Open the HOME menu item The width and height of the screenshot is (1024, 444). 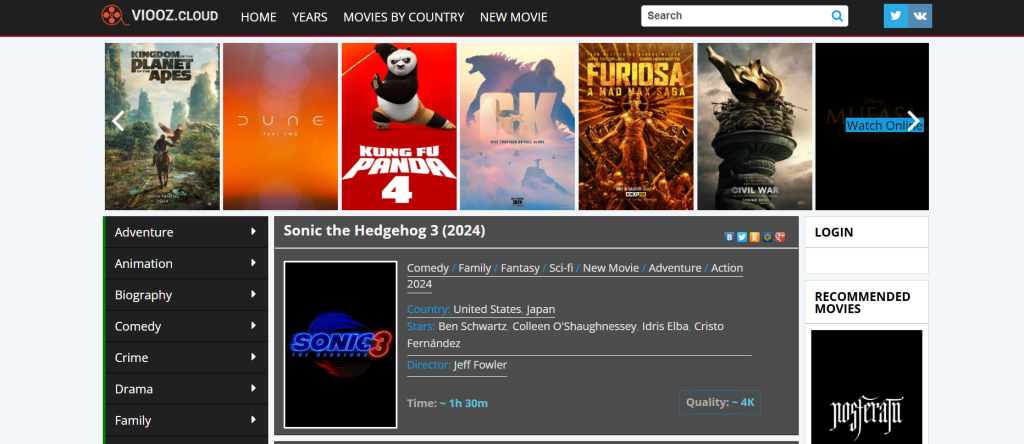(x=259, y=17)
